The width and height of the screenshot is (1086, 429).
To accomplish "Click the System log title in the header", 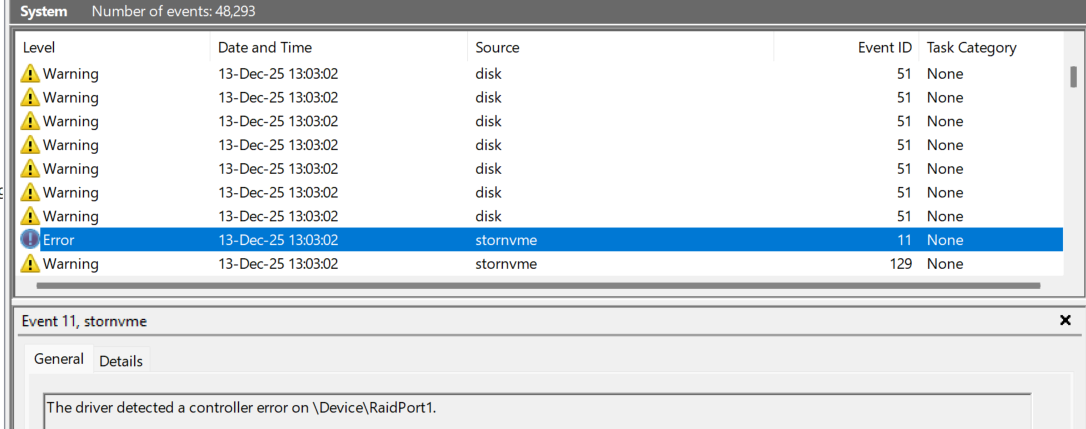I will 44,12.
